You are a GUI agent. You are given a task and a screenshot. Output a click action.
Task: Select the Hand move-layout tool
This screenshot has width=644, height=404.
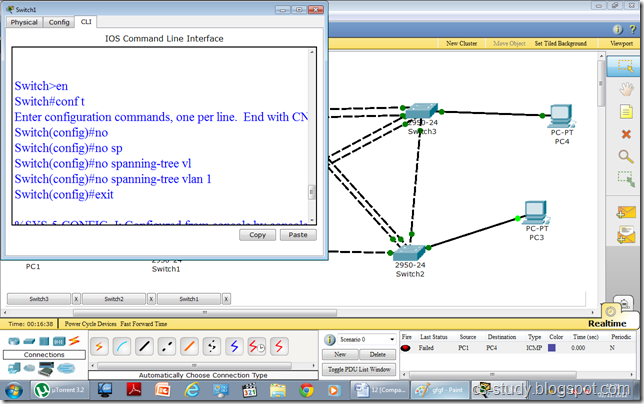[626, 88]
